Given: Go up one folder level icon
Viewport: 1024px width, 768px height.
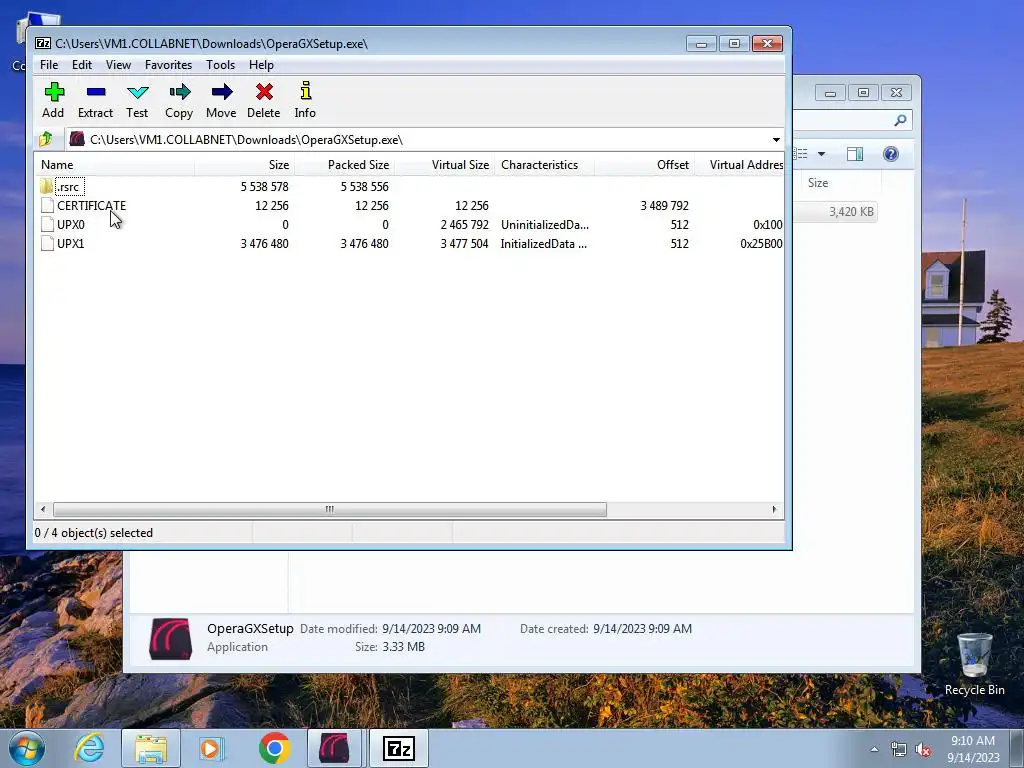Looking at the screenshot, I should coord(46,139).
